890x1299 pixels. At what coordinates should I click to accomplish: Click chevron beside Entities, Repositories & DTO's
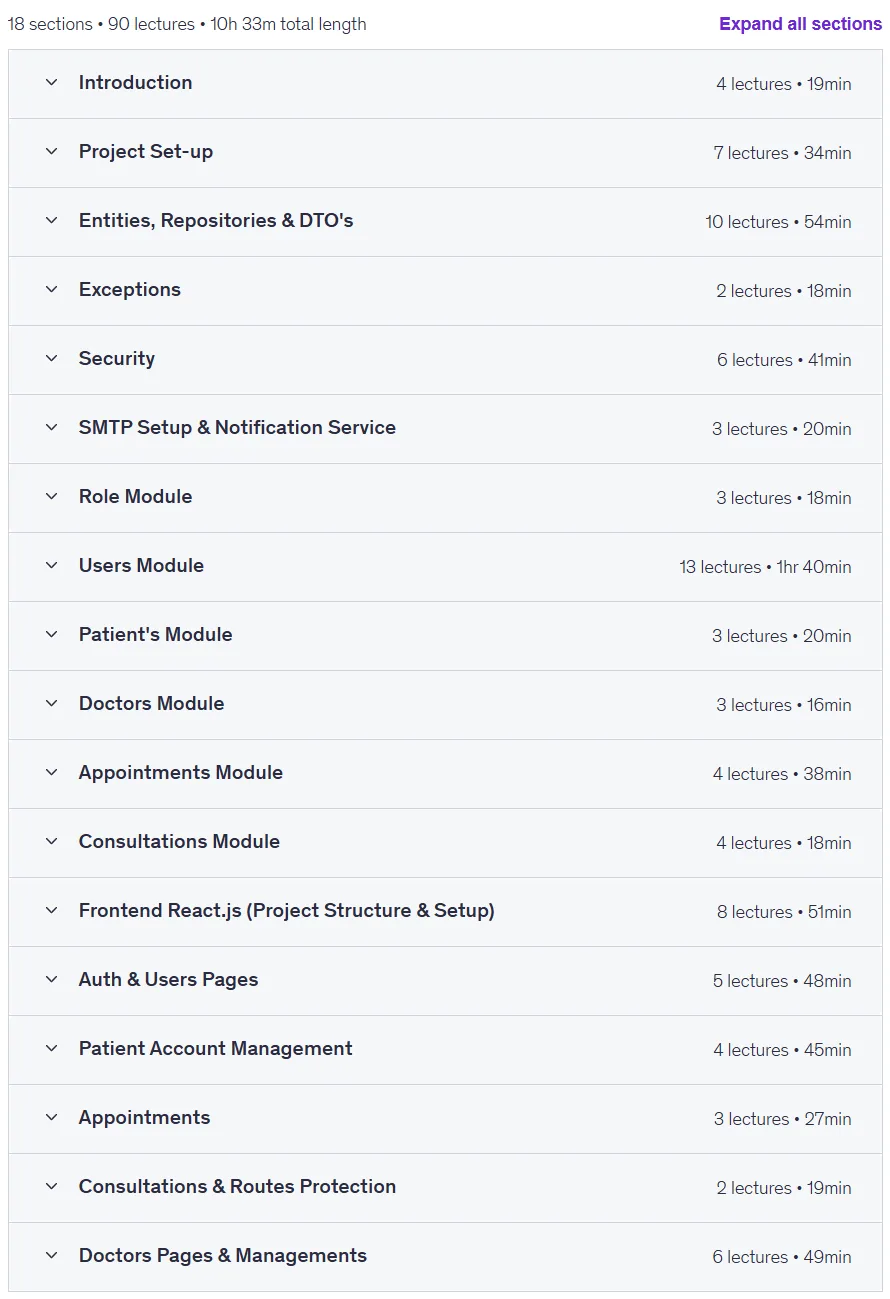pyautogui.click(x=52, y=220)
